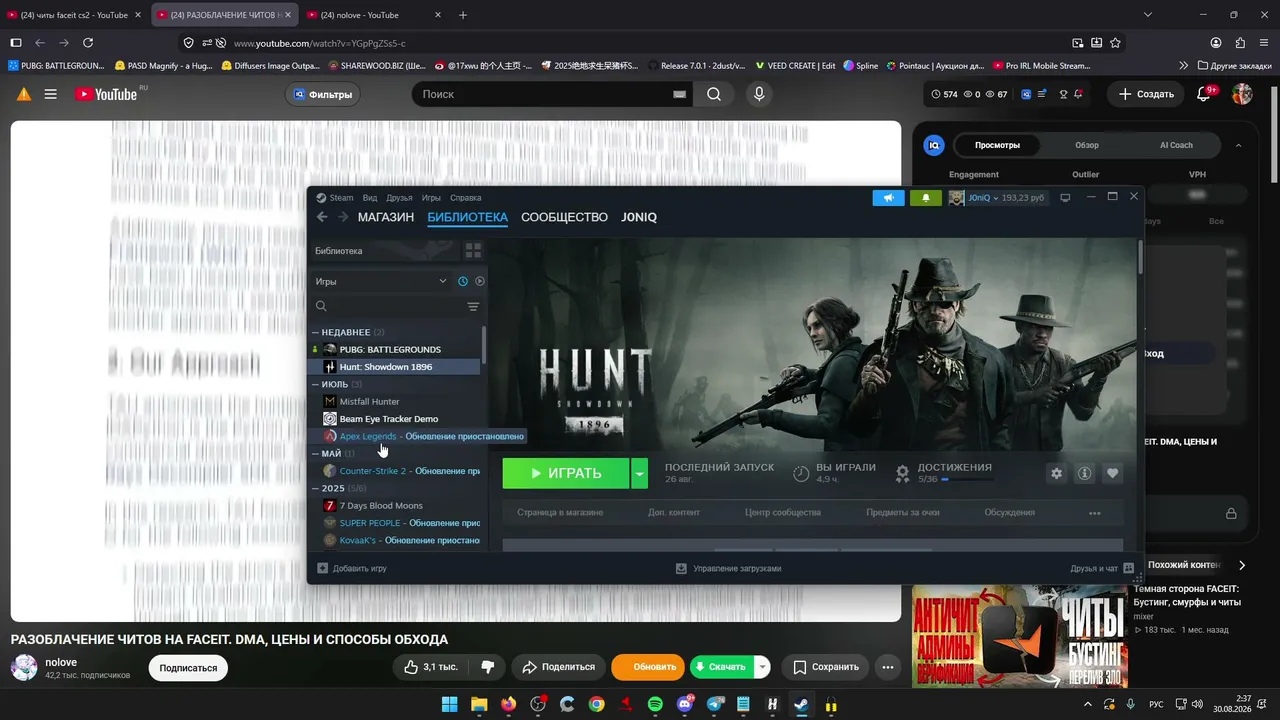Screen dimensions: 1280x720
Task: Show Hunt: Showdown game info
Action: (1084, 473)
